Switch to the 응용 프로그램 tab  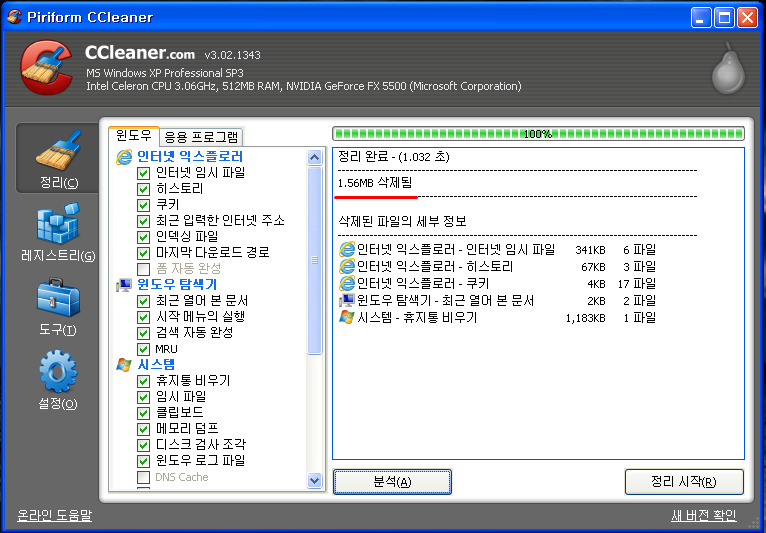click(x=201, y=137)
